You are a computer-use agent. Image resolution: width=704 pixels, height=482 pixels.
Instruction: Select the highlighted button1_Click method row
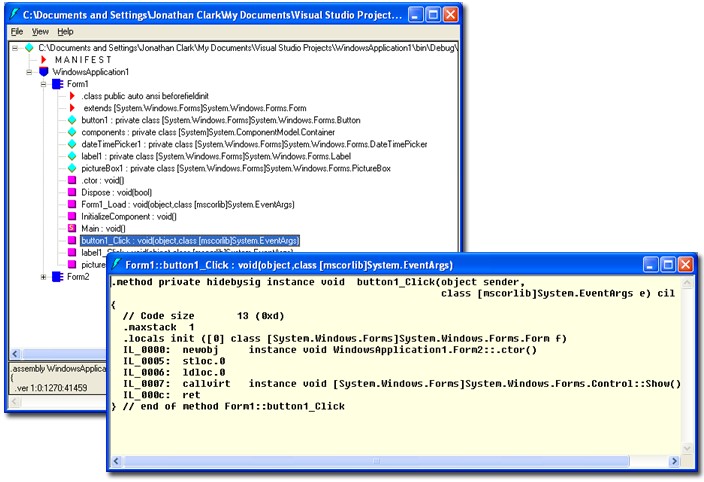pos(190,241)
